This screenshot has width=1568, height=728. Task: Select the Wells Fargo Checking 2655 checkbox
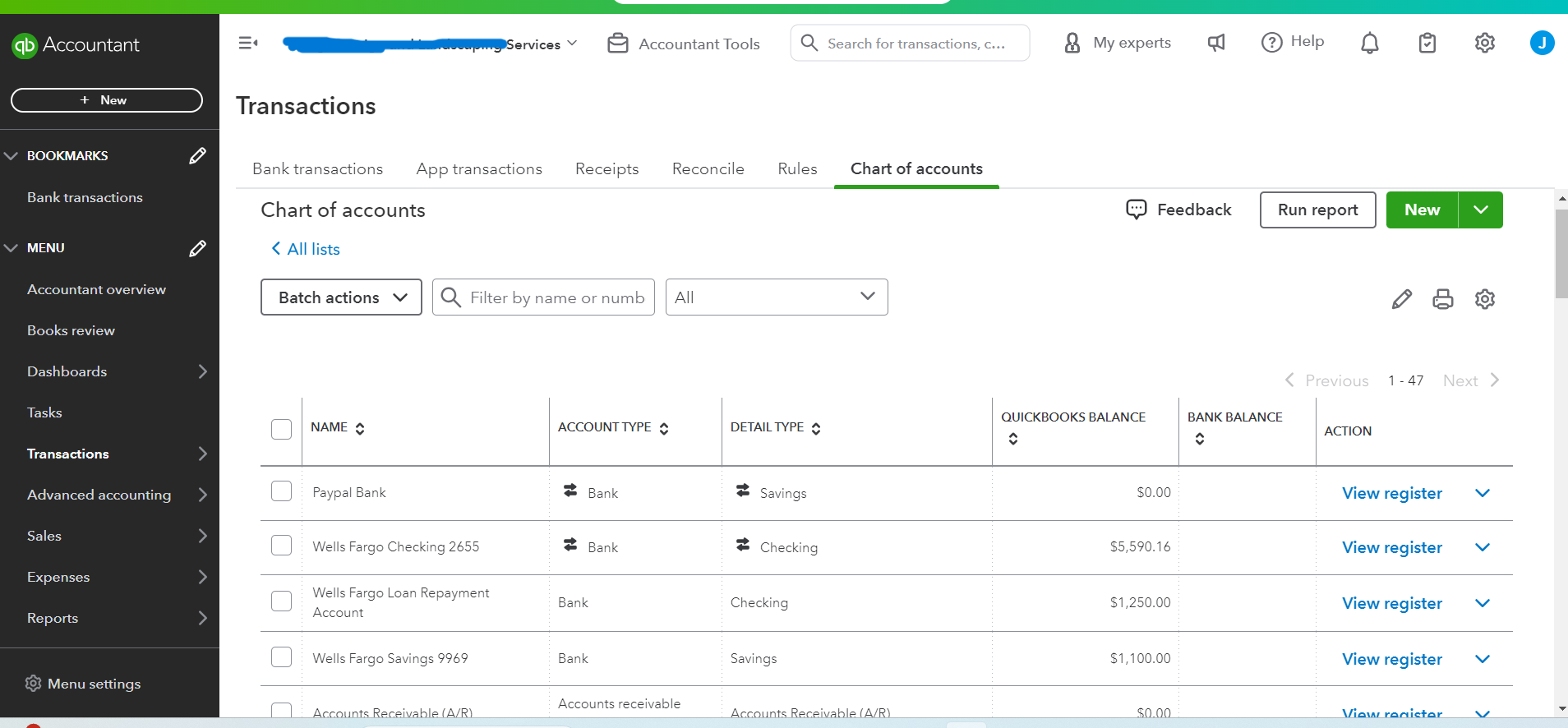(x=281, y=546)
